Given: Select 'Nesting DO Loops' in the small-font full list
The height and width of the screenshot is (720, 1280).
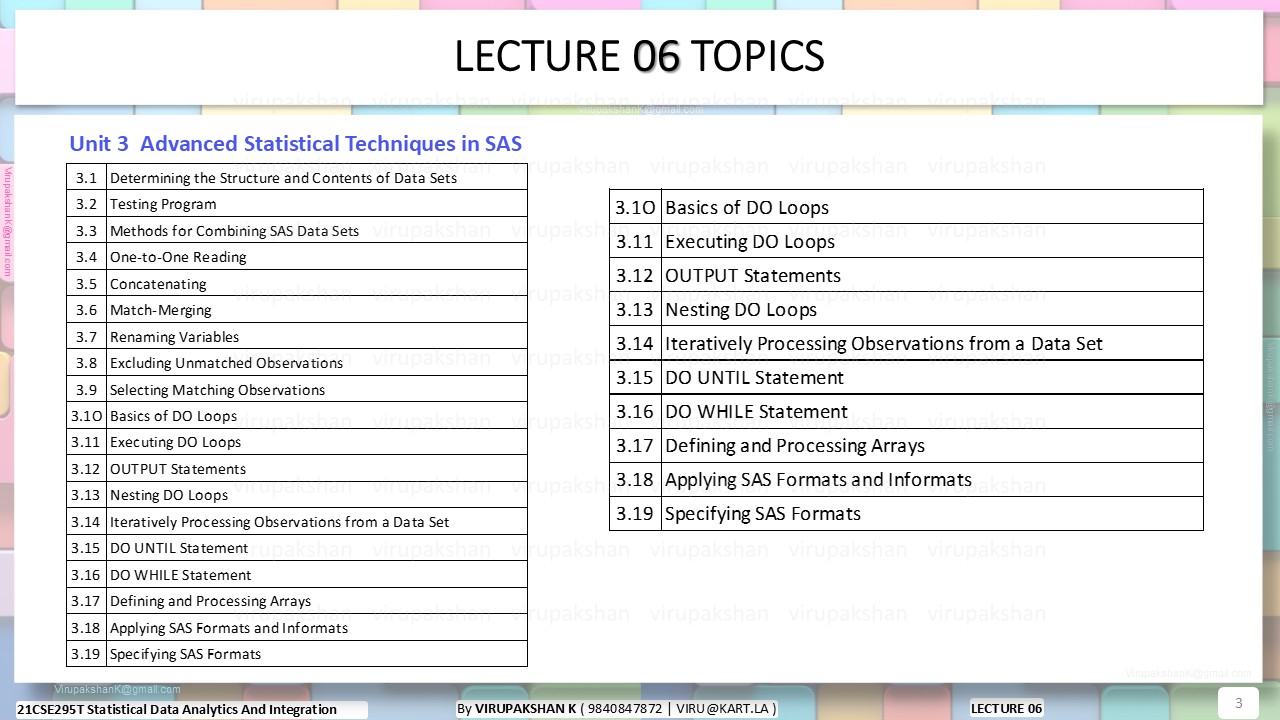Looking at the screenshot, I should pyautogui.click(x=169, y=495).
